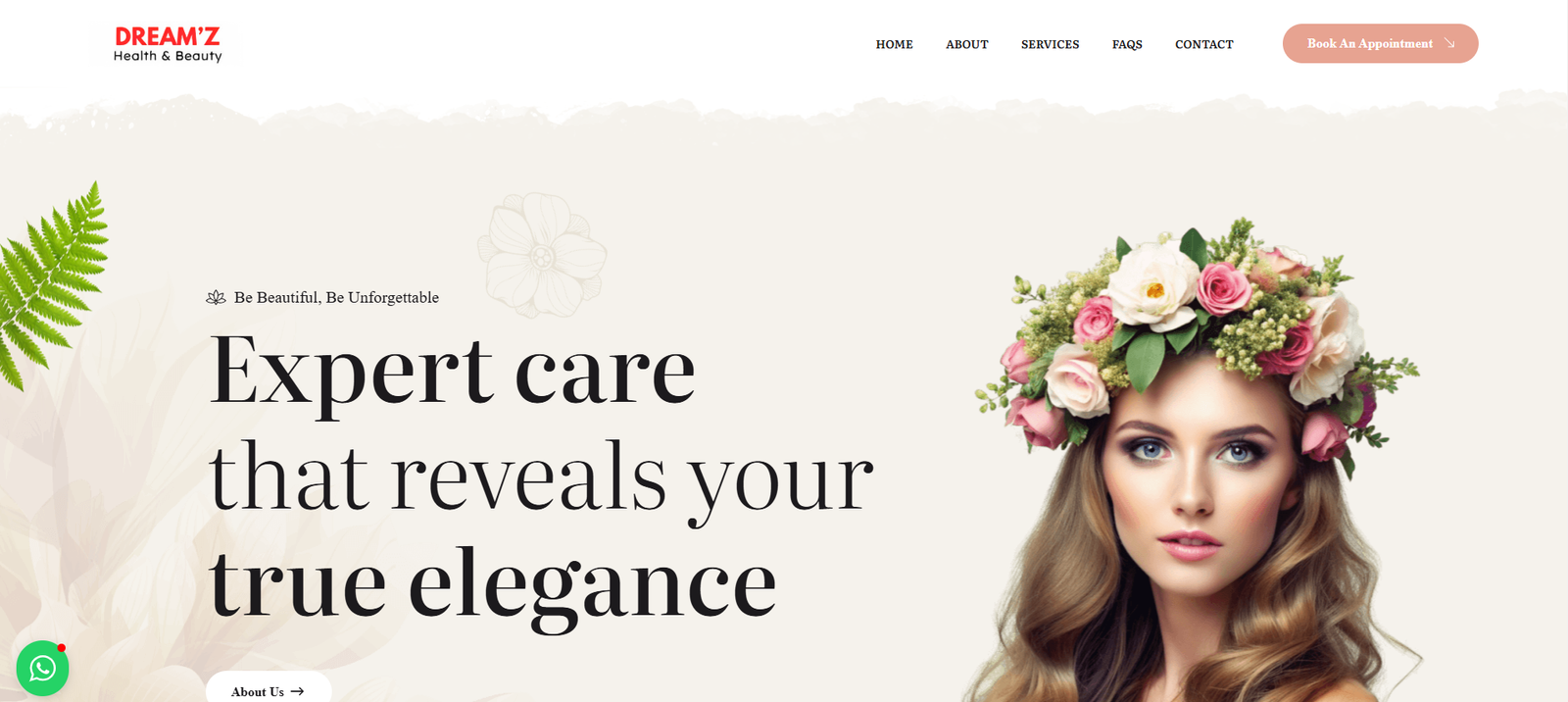Go to the HOME menu item

pyautogui.click(x=894, y=44)
